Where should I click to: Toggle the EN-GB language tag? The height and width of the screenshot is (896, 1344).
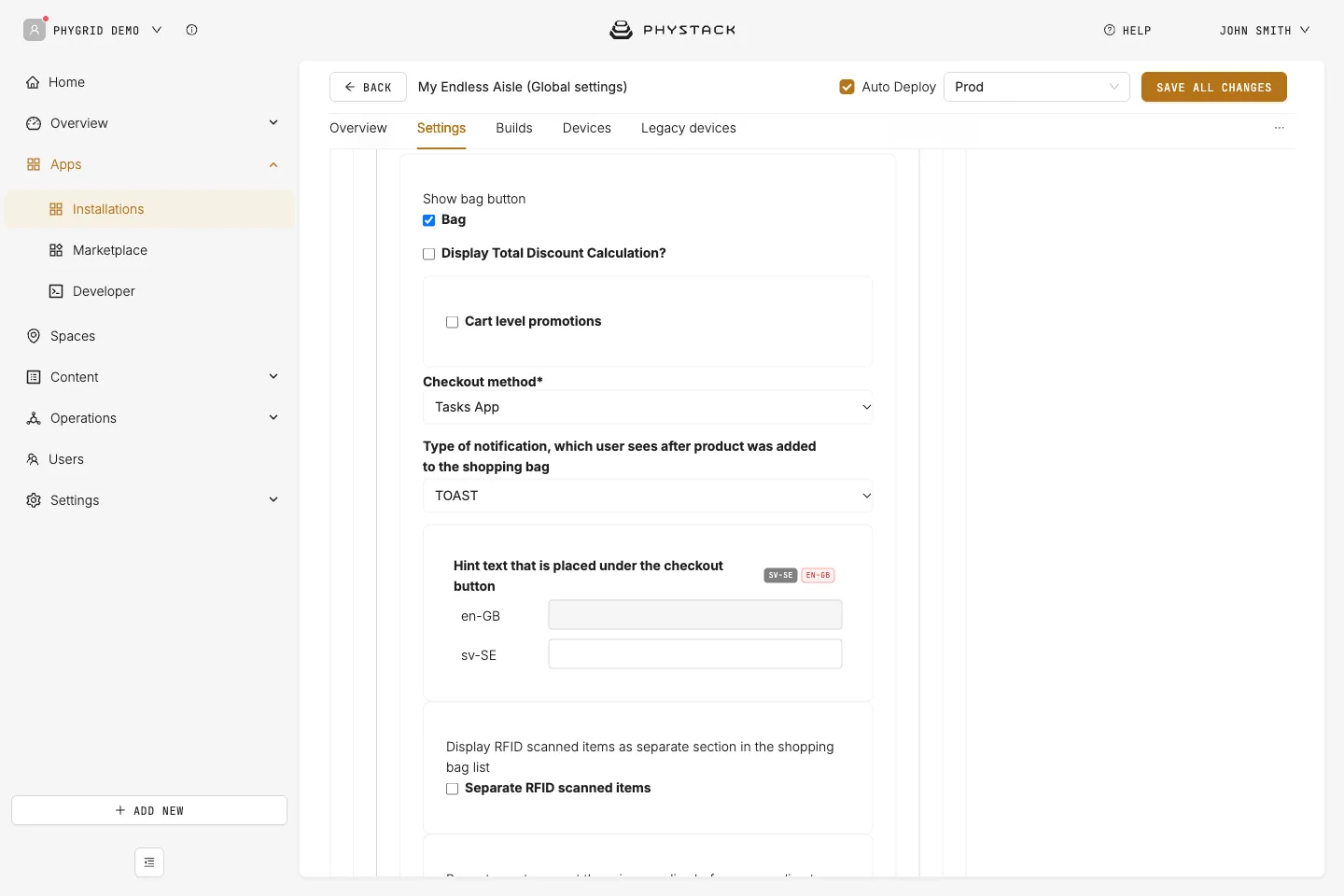818,575
